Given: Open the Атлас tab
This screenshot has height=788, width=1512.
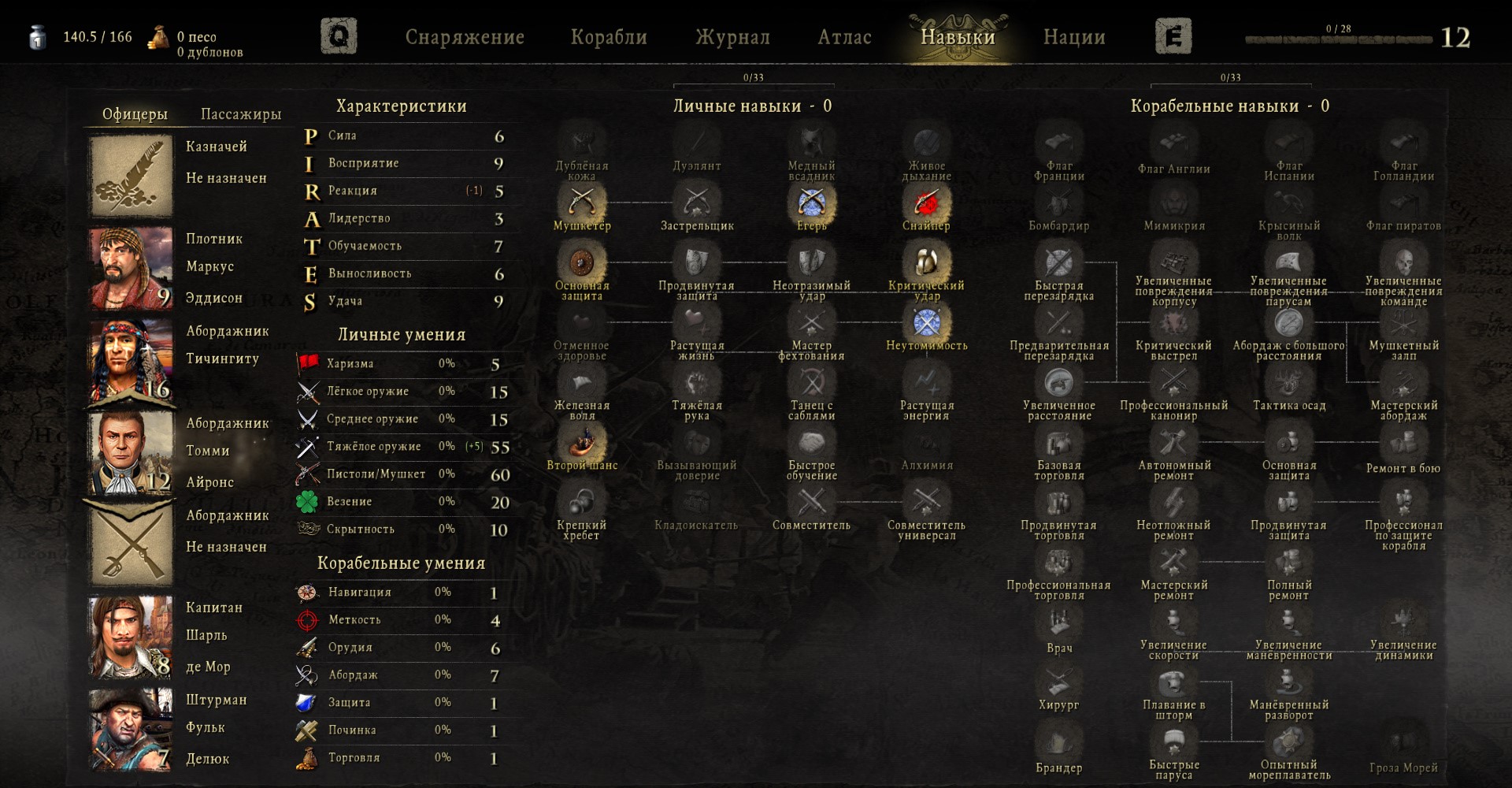Looking at the screenshot, I should pyautogui.click(x=844, y=37).
